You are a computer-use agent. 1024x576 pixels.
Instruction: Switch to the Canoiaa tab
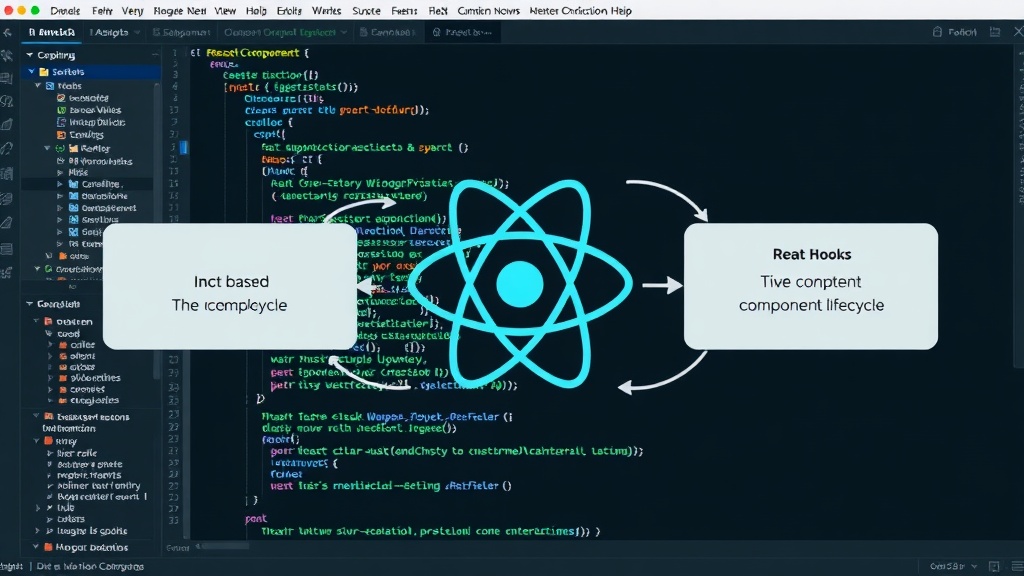click(x=388, y=32)
